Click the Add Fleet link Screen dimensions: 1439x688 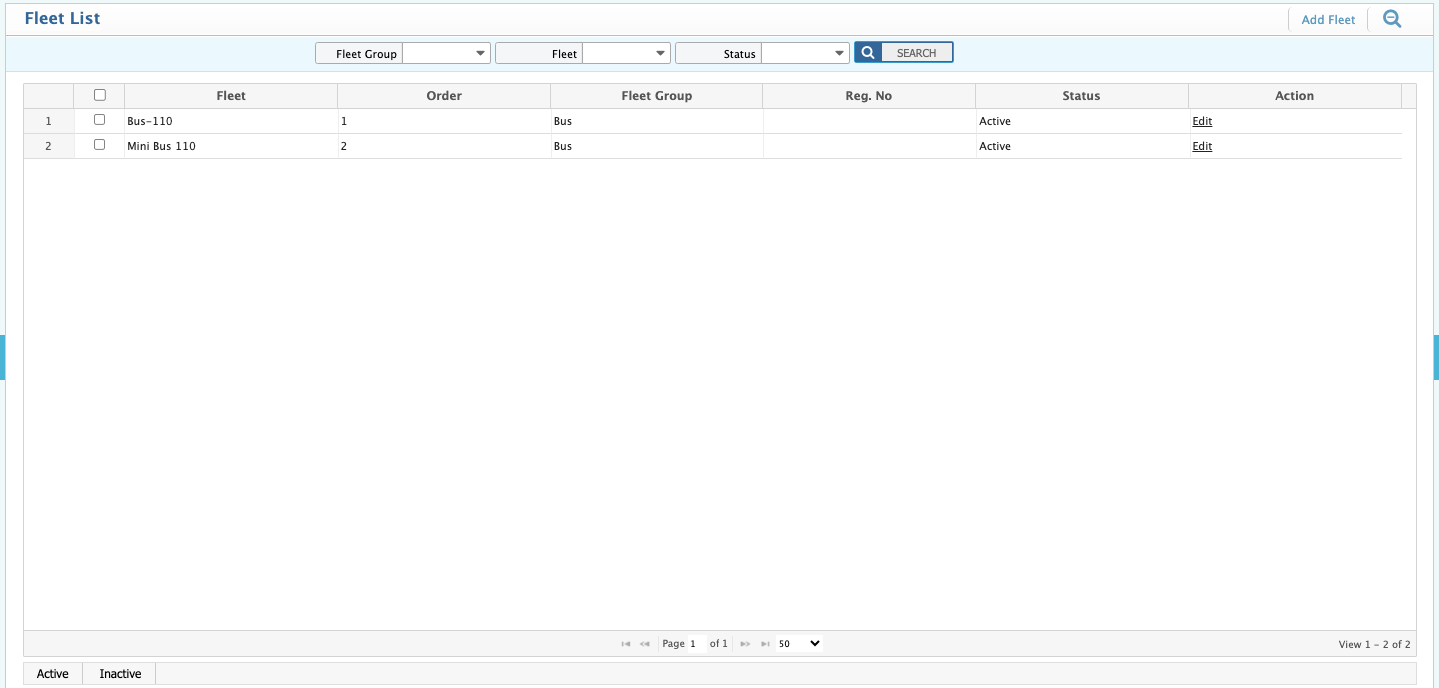1328,20
